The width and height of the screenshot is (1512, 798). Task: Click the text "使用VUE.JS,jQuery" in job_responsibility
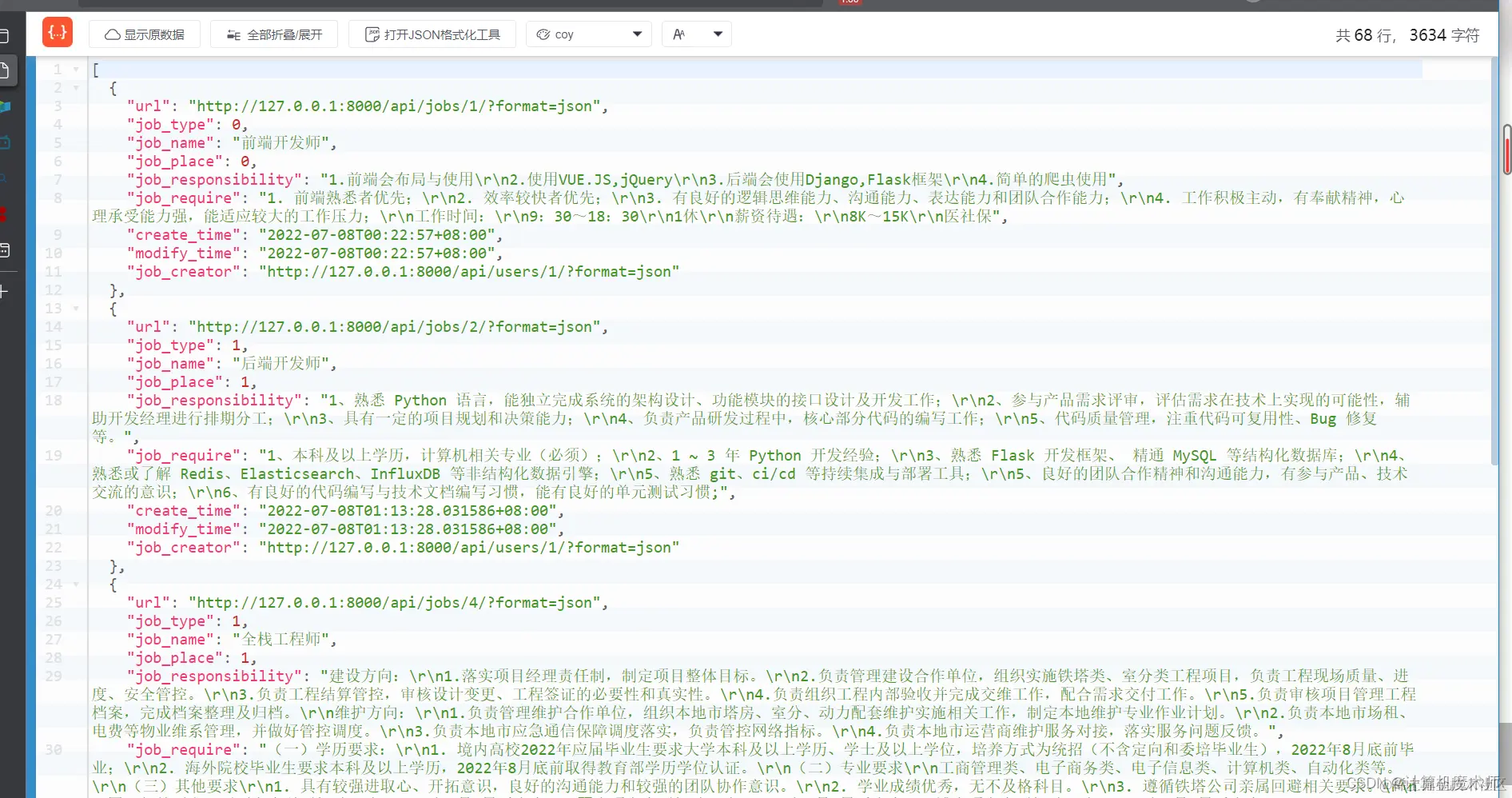599,180
